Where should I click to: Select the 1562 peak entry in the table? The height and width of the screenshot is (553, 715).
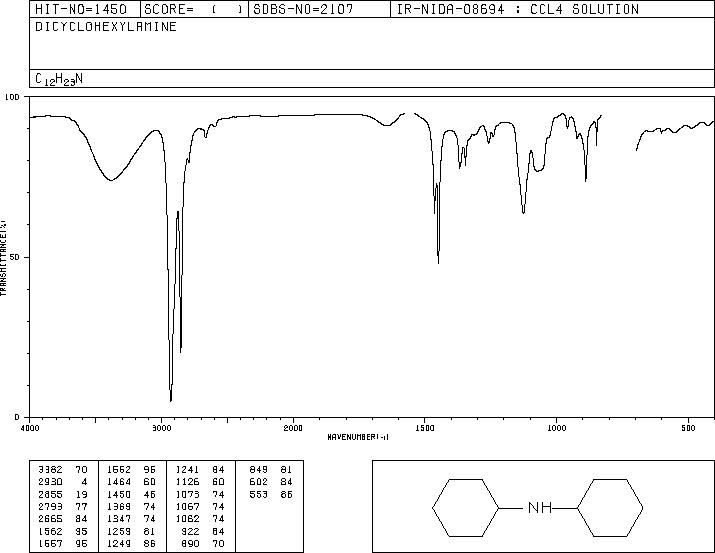[x=63, y=531]
